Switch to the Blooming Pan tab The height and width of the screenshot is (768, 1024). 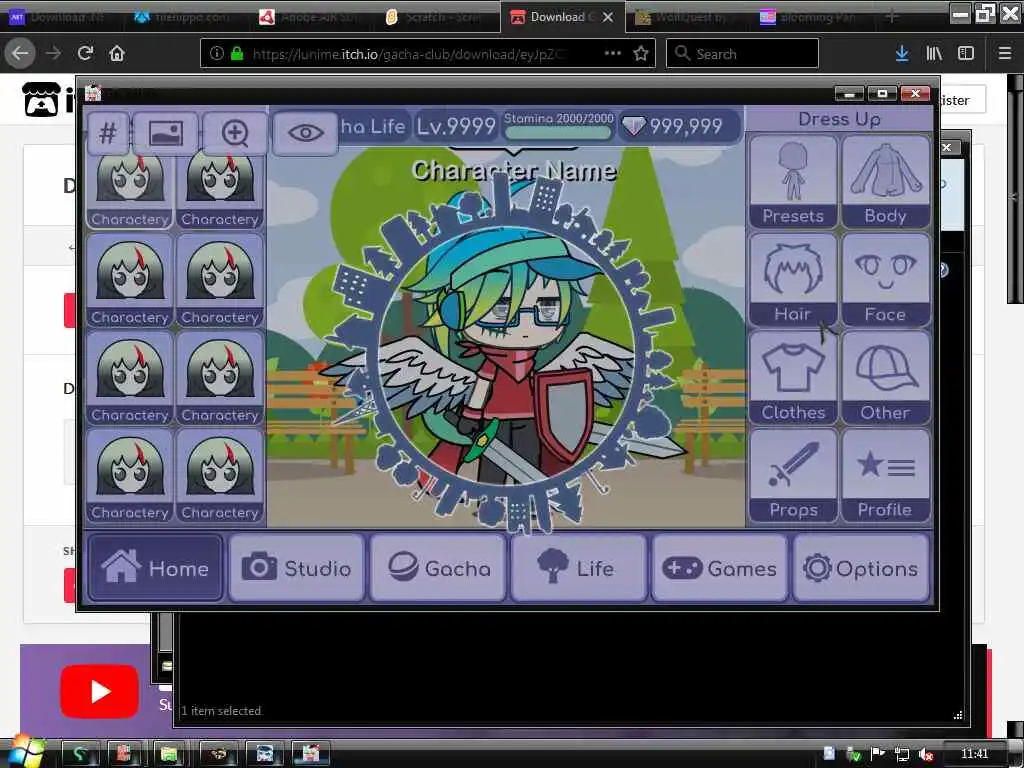point(813,17)
